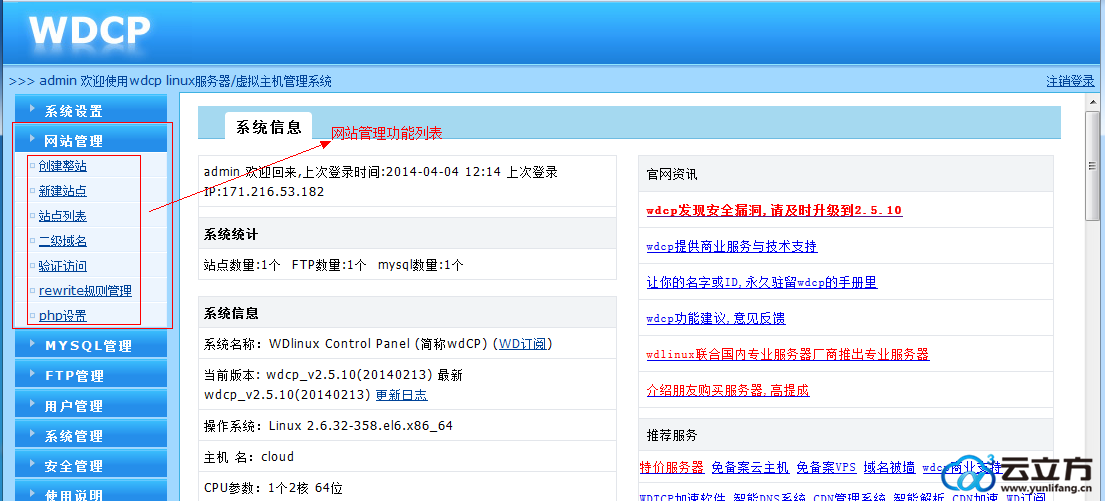The image size is (1105, 501).
Task: Open the rewrite规则管理 menu entry
Action: point(85,291)
